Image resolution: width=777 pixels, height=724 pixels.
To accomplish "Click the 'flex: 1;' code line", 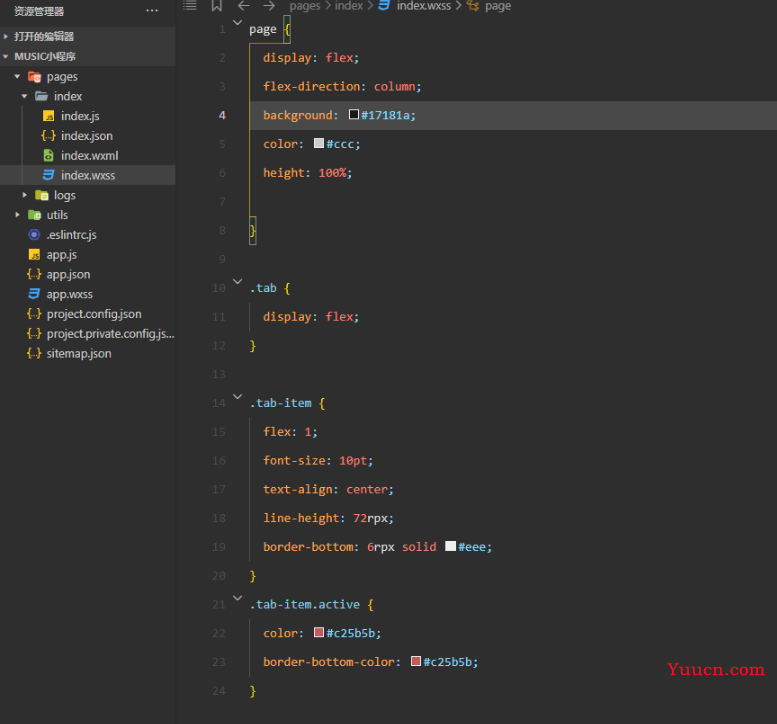I will coord(290,432).
